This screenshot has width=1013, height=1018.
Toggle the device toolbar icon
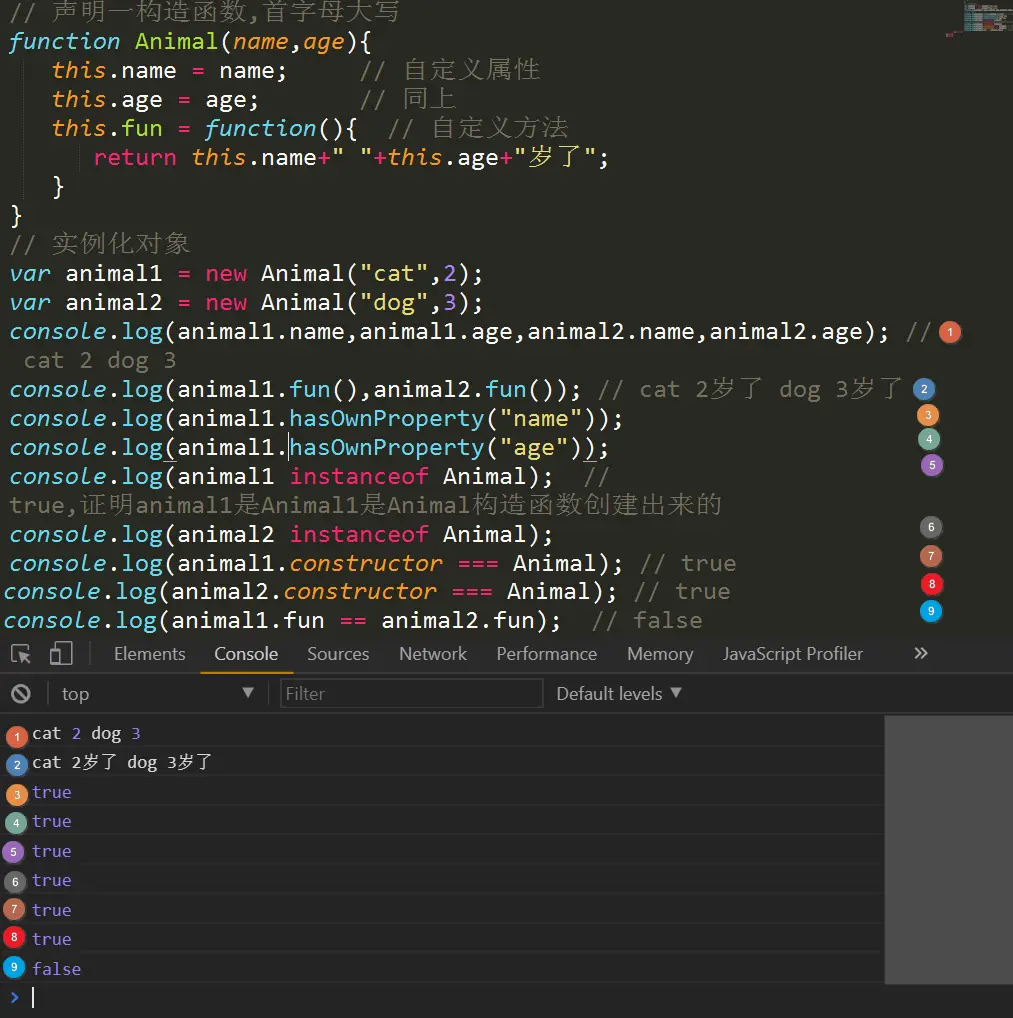61,653
